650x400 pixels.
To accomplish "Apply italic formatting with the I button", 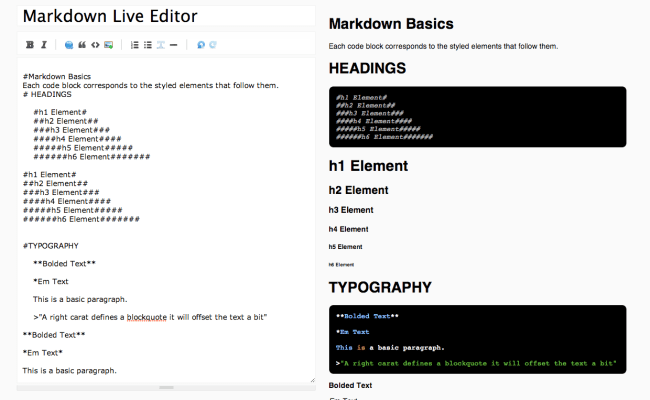I will 44,45.
